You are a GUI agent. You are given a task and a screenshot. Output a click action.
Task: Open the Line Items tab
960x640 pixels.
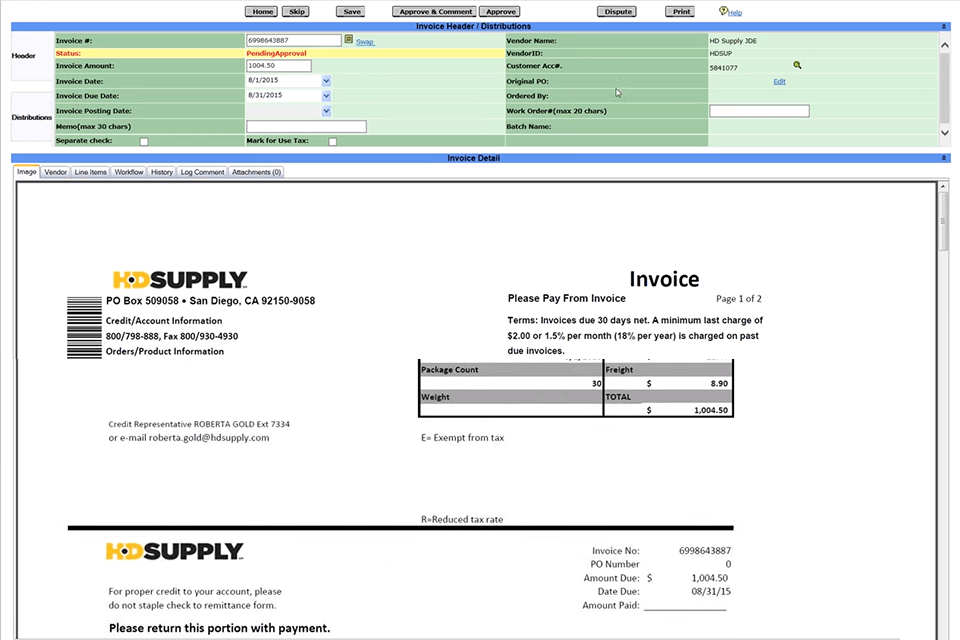point(91,172)
